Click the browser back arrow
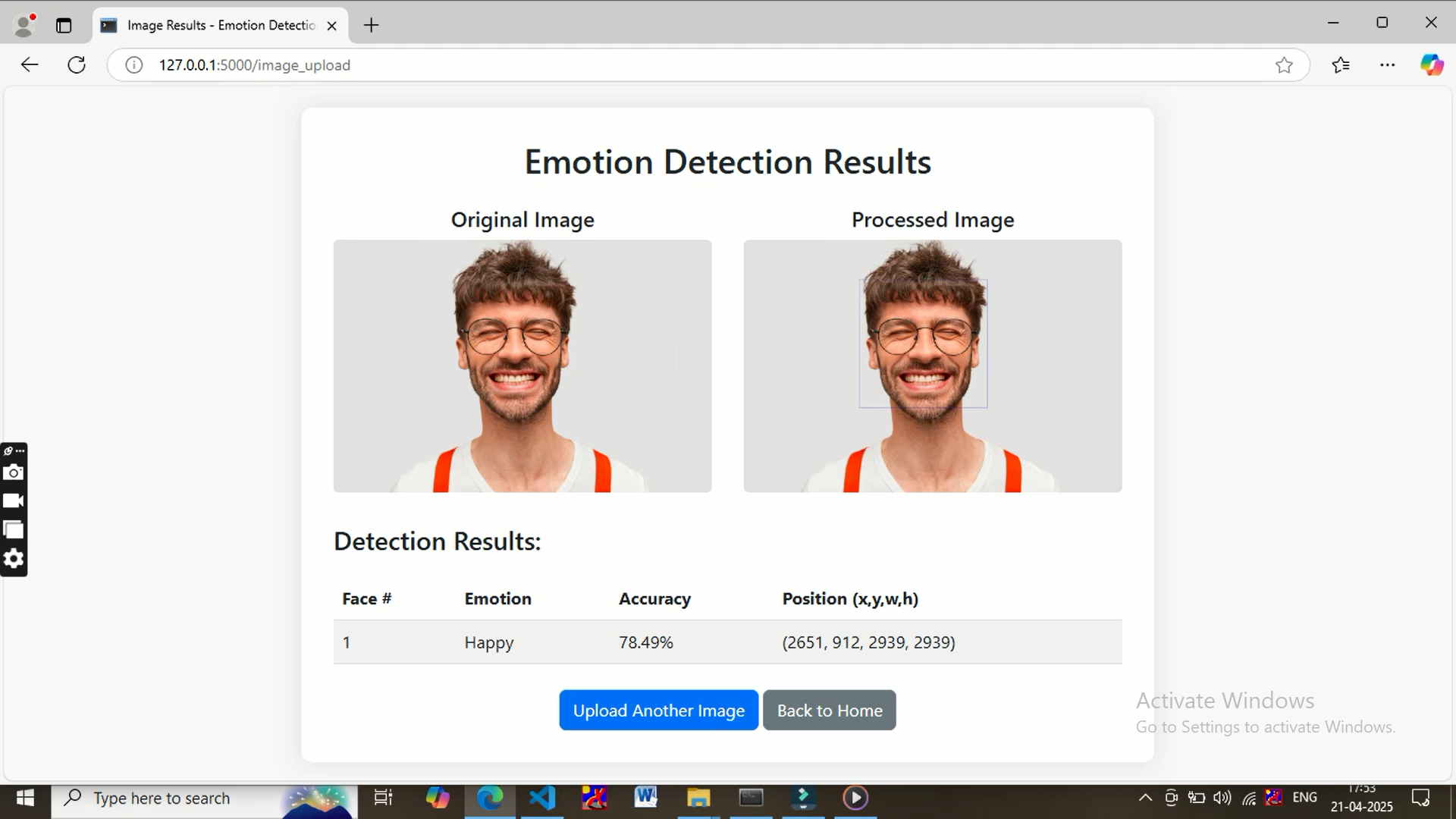The width and height of the screenshot is (1456, 819). (x=30, y=65)
